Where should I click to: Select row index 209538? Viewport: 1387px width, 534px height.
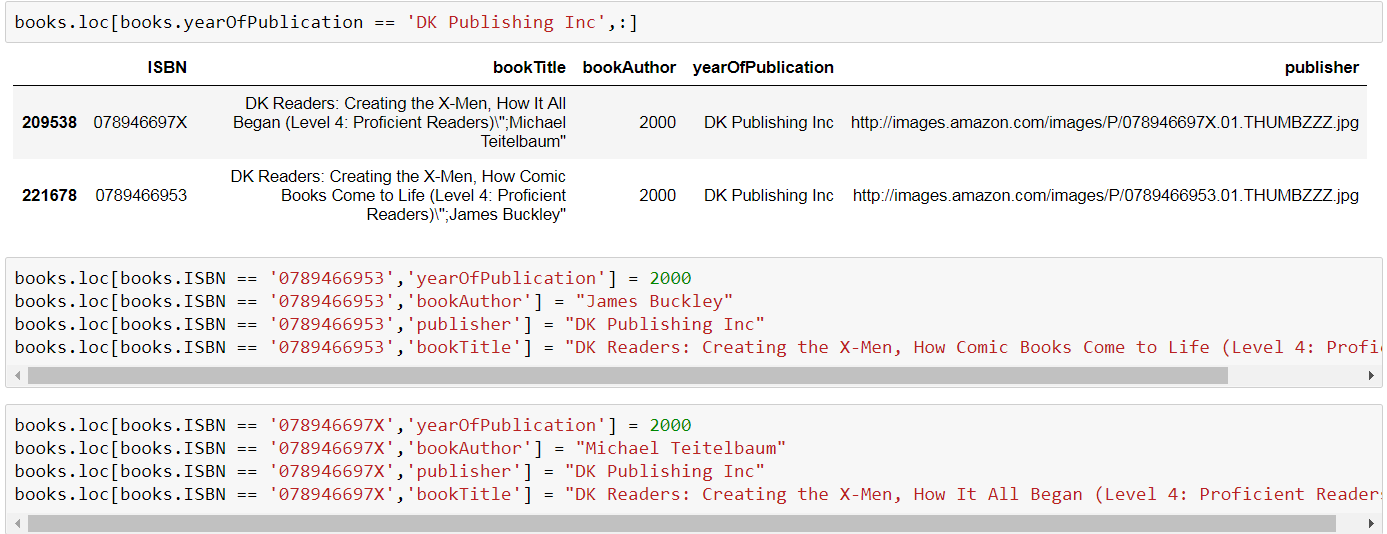[x=49, y=122]
